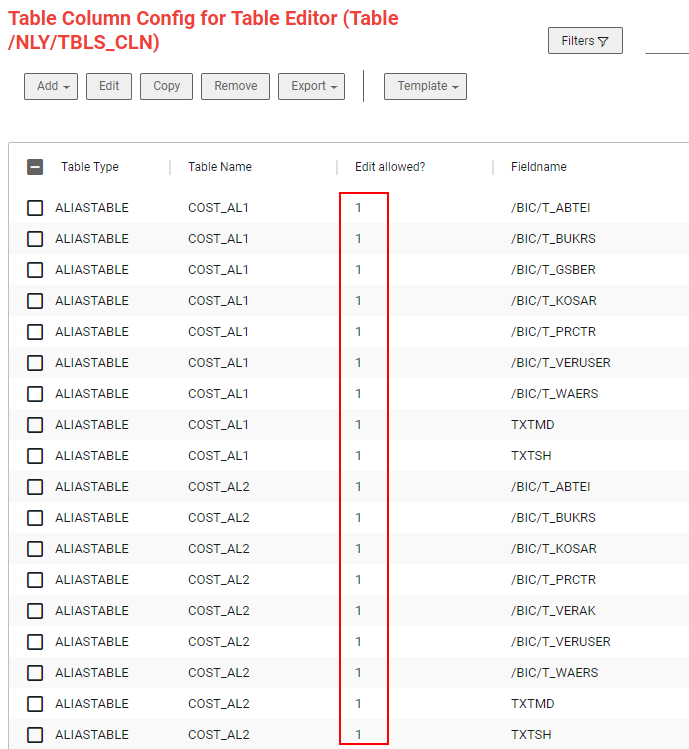Select COST_AL2 /BIC/T_KOSAR fieldname cell
This screenshot has width=689, height=749.
tap(554, 549)
